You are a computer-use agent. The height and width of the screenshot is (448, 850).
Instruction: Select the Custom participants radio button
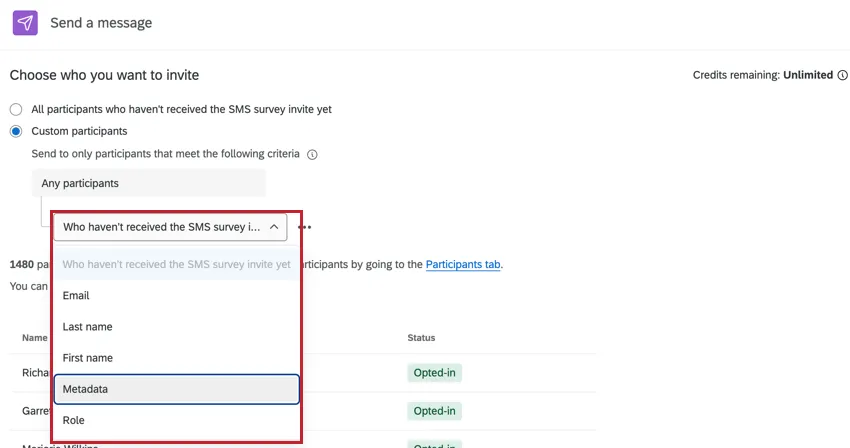16,131
